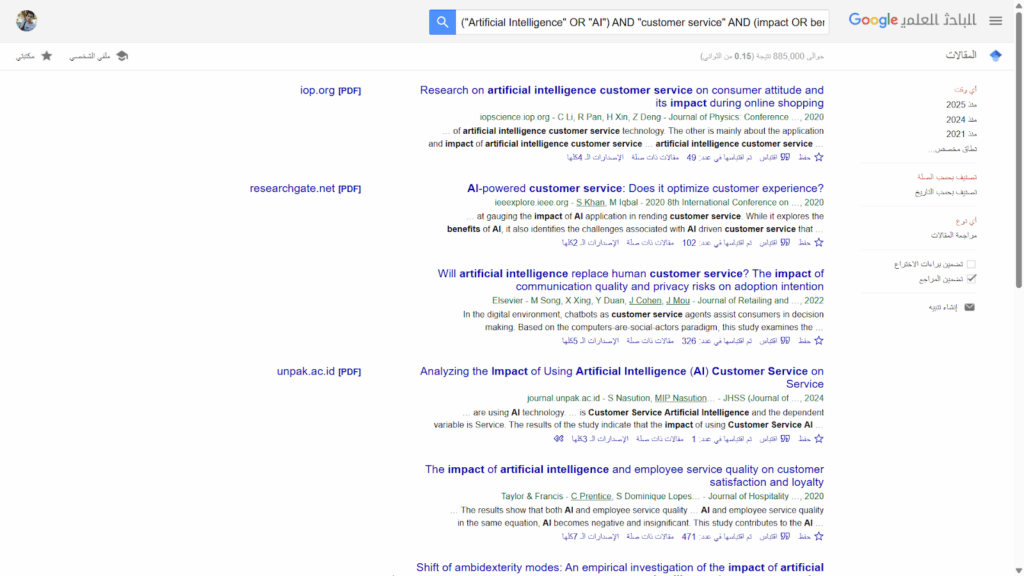View the 102 citing articles link
1024x576 pixels.
point(717,243)
